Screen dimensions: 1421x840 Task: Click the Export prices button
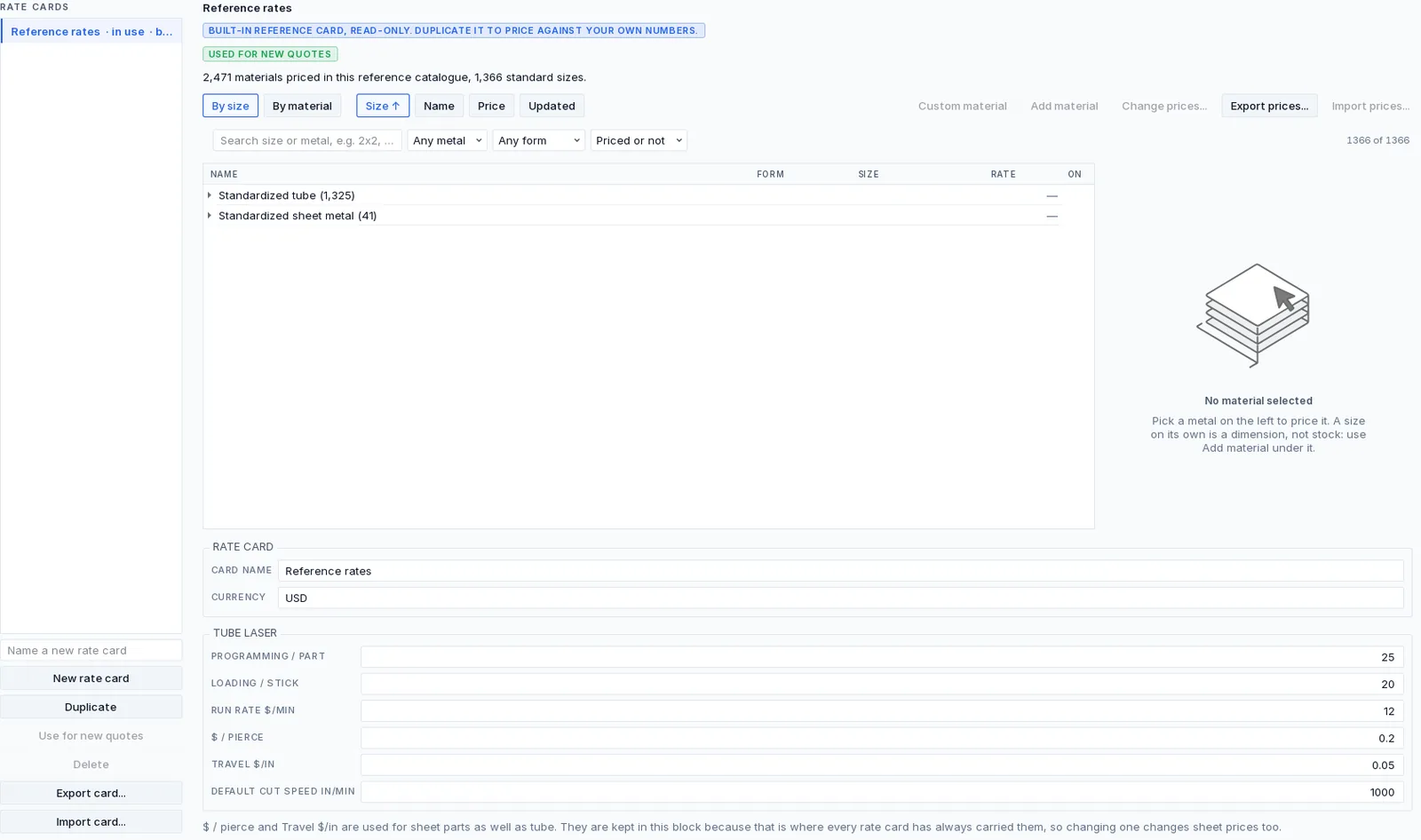point(1269,106)
